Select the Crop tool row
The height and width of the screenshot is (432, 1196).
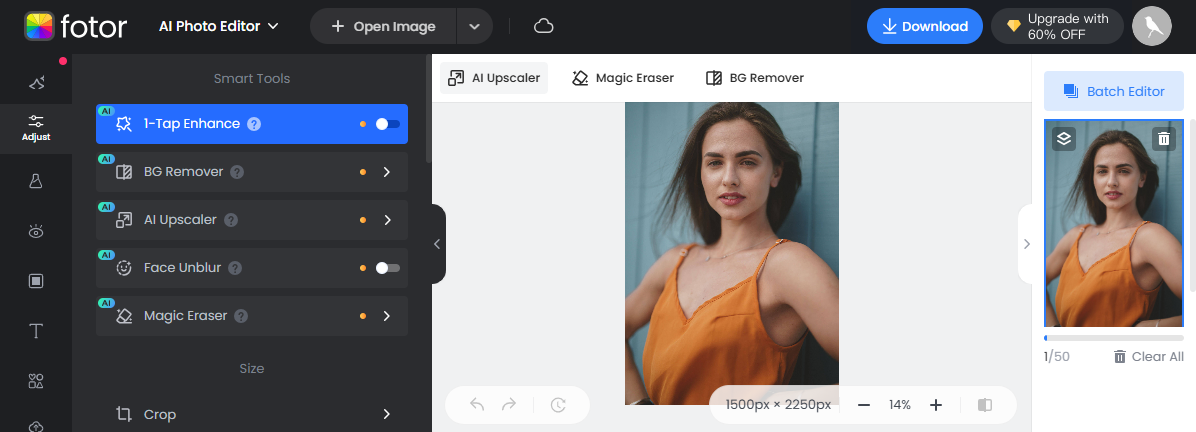[252, 414]
